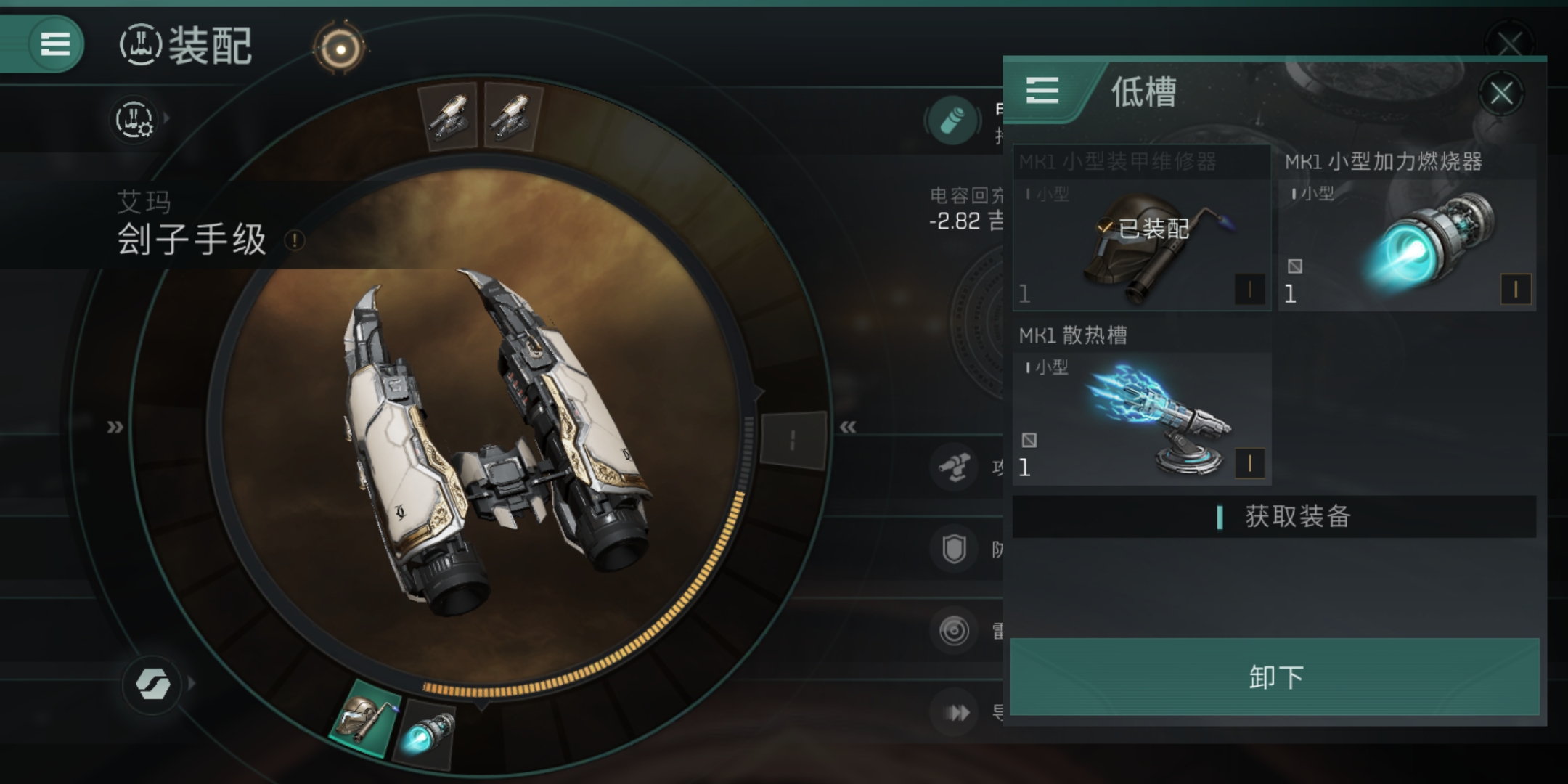
Task: Open the ship swap icon at bottom left
Action: tap(152, 683)
